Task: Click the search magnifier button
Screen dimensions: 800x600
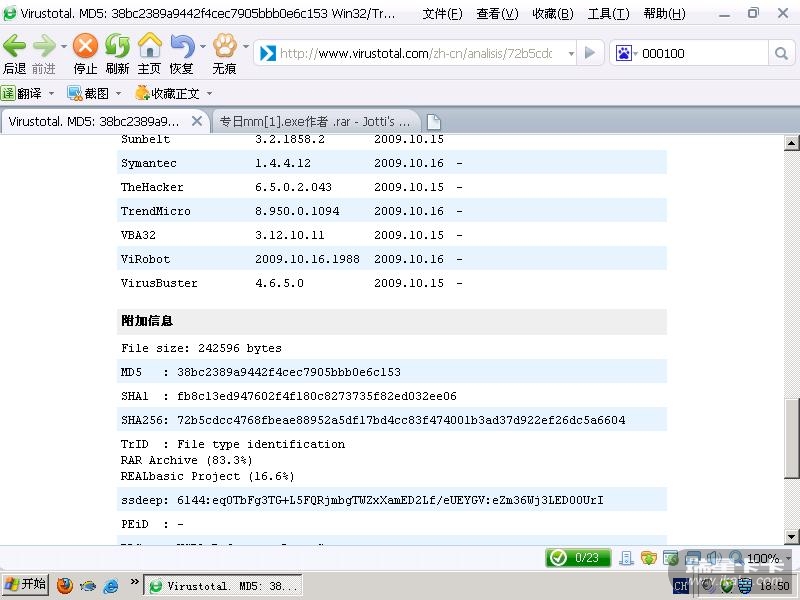Action: point(781,53)
